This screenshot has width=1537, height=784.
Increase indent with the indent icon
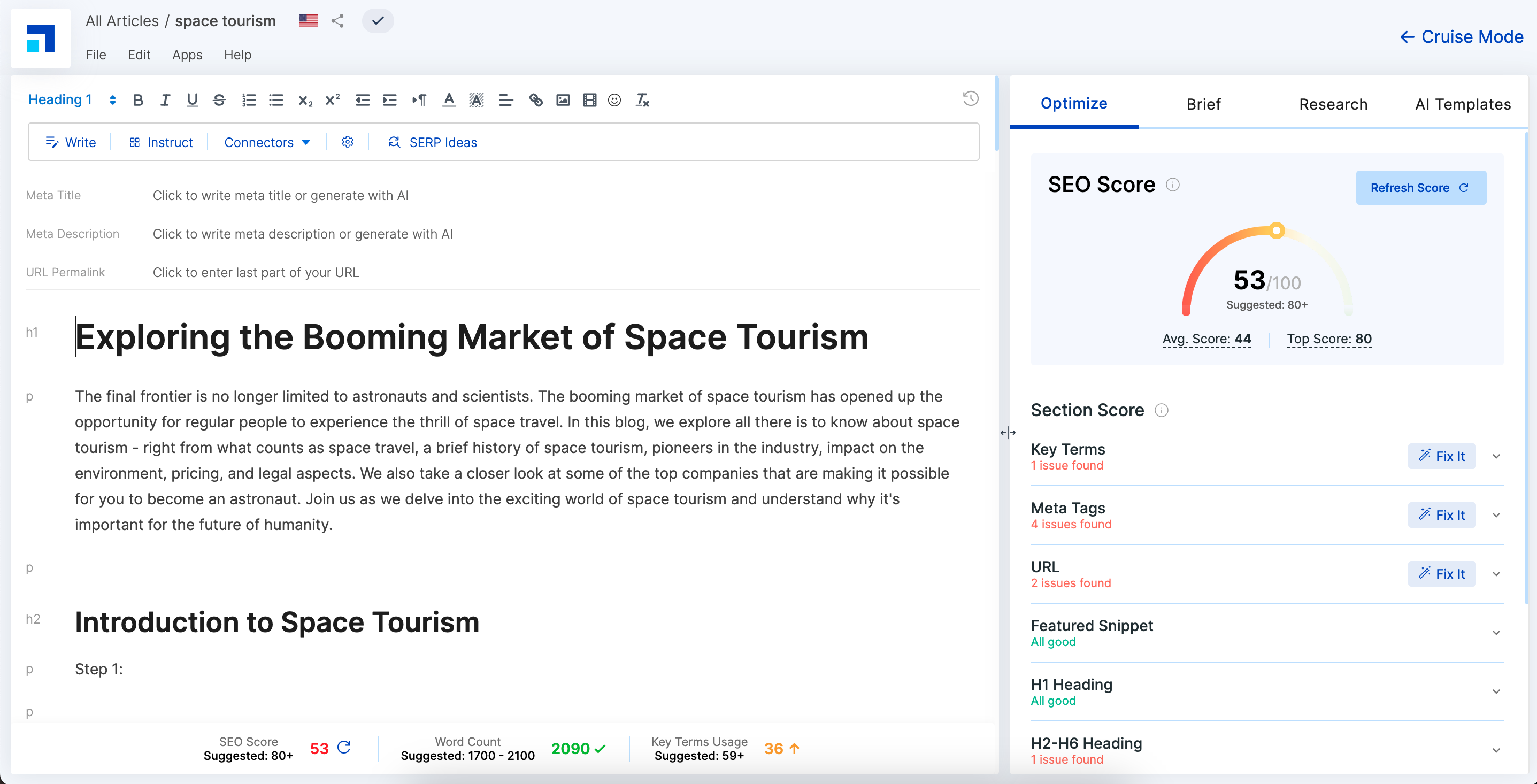click(x=390, y=100)
